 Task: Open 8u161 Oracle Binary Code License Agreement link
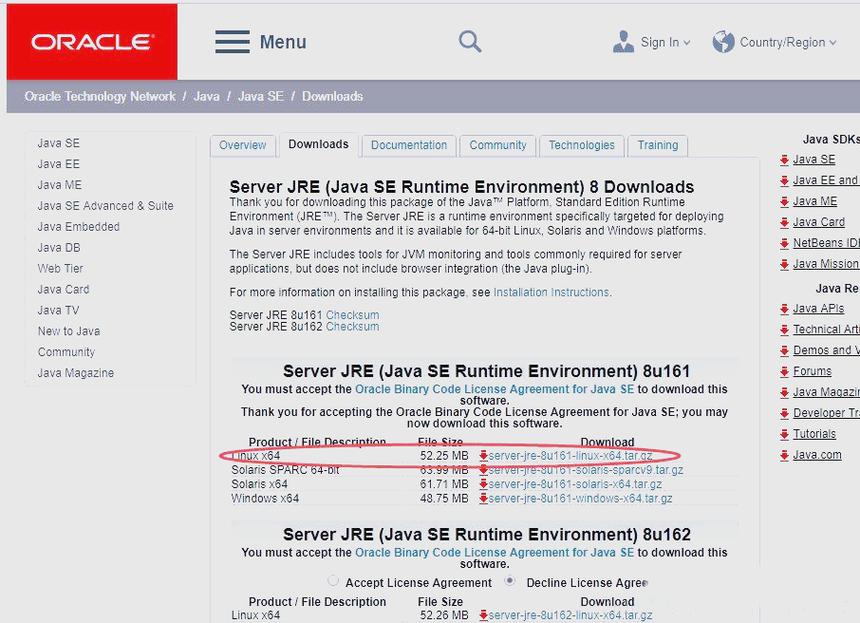click(494, 389)
